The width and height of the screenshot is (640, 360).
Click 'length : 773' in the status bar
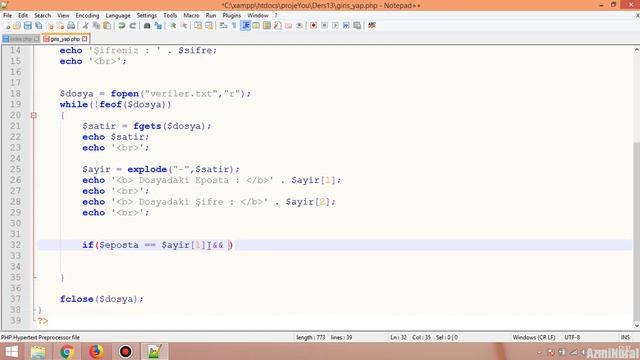pos(311,338)
